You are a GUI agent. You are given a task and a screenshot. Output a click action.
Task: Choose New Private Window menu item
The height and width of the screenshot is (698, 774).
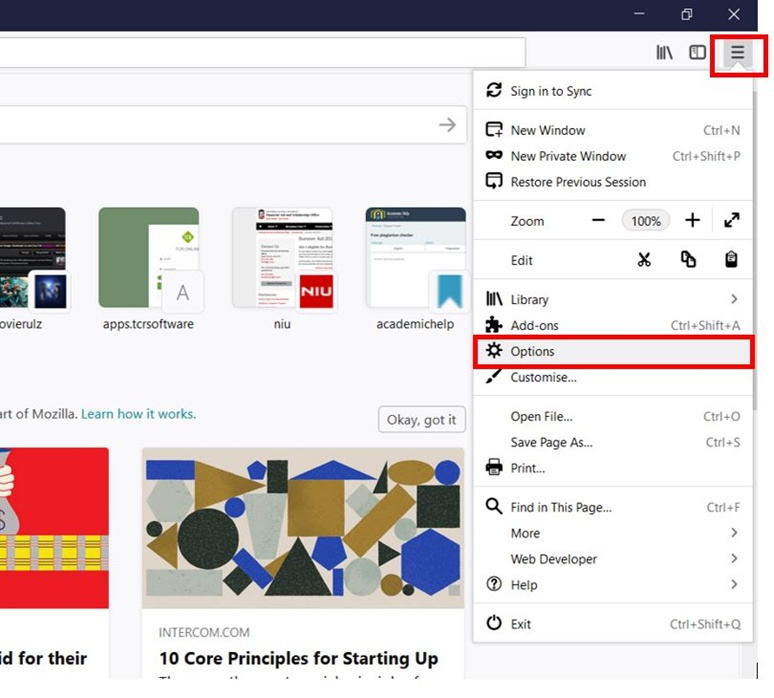point(568,156)
